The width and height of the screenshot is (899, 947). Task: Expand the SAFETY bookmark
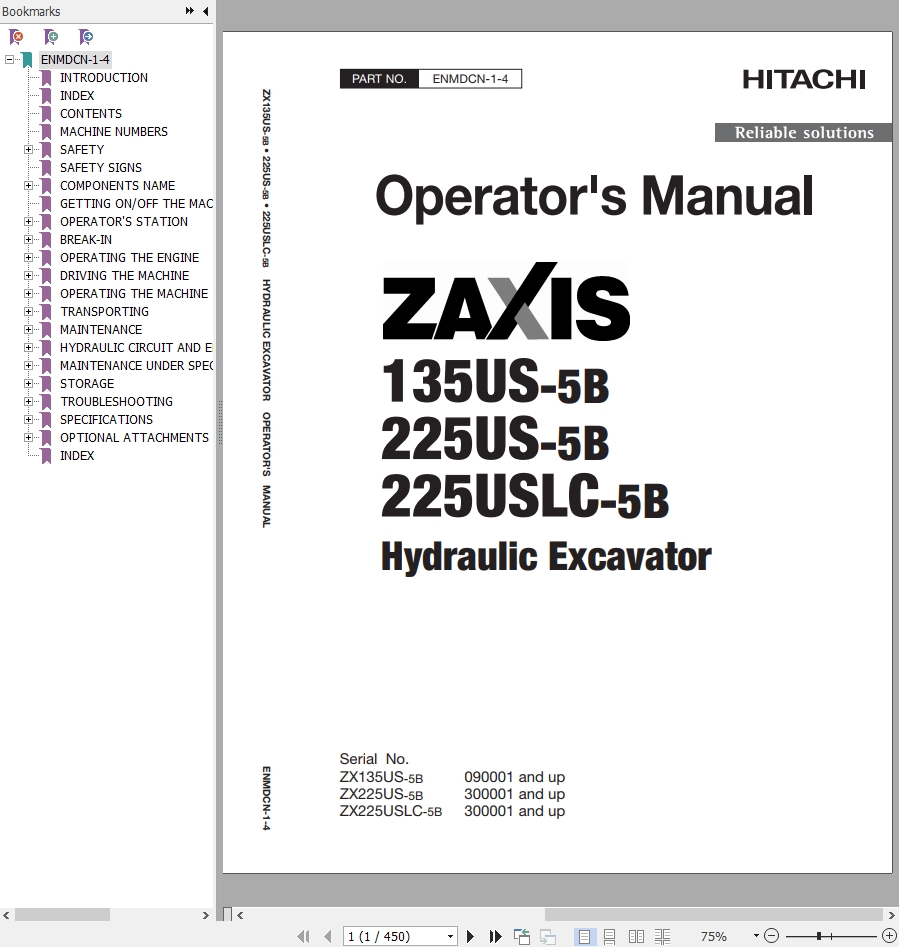[x=28, y=149]
